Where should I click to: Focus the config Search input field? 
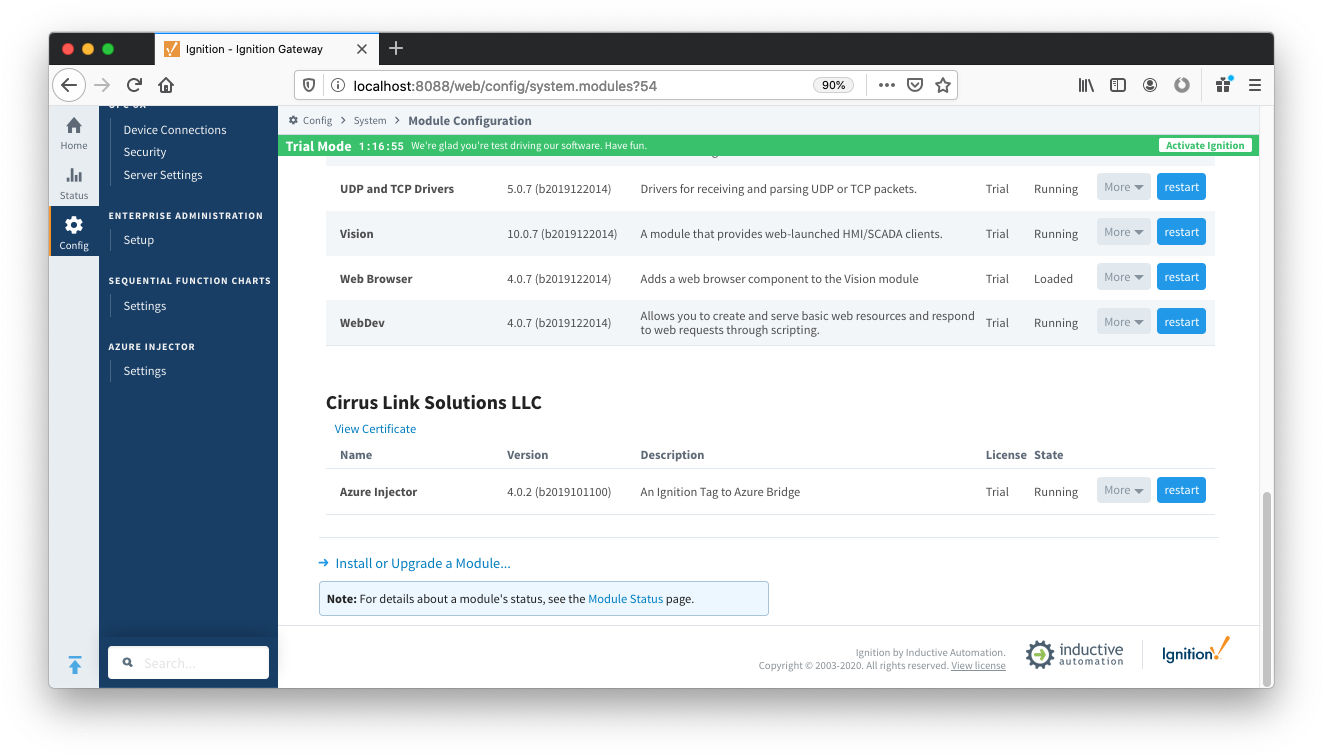coord(188,663)
